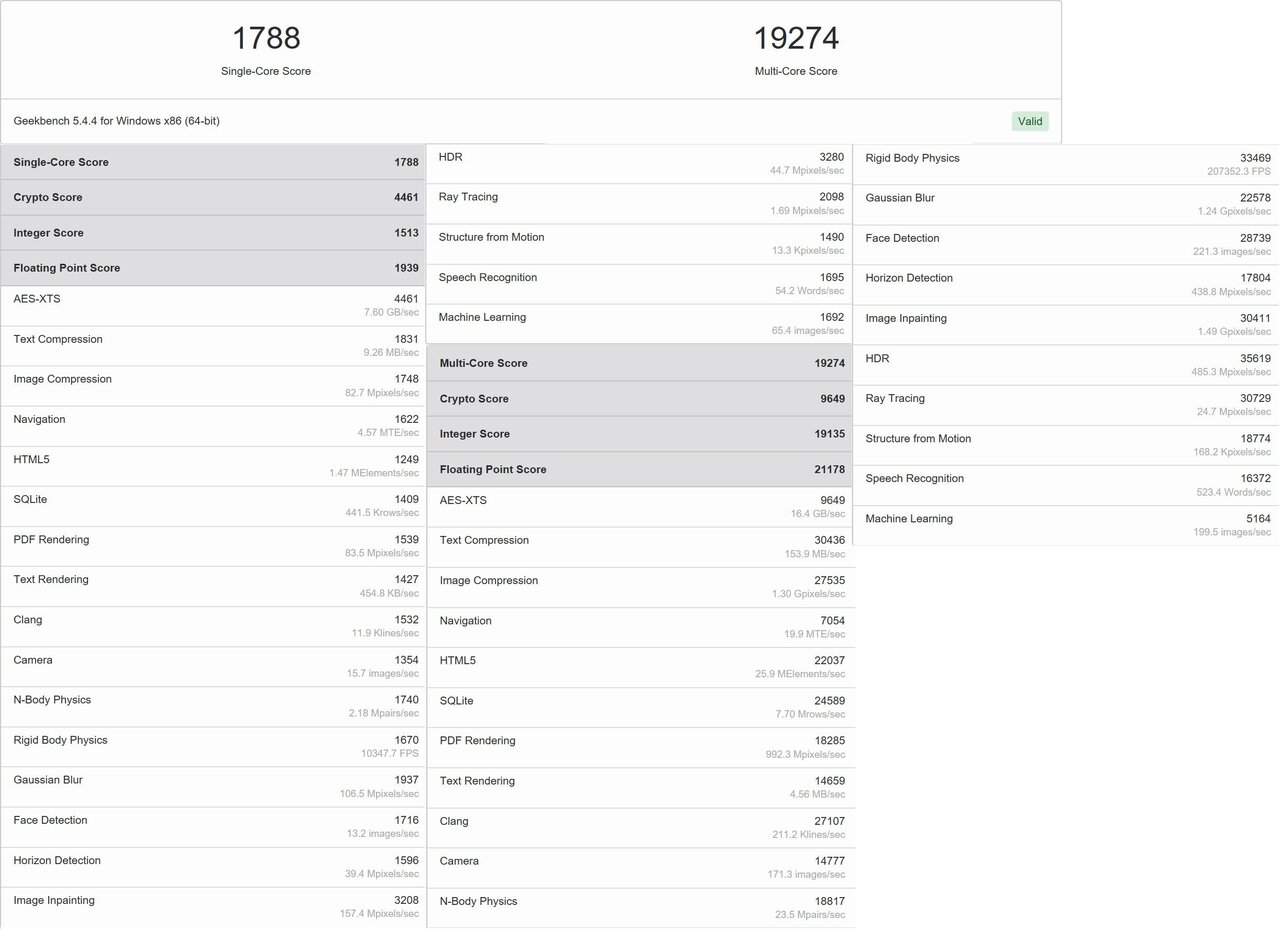The height and width of the screenshot is (929, 1280).
Task: Click the AES-XTS row showing 7.60 GB/sec
Action: (213, 305)
